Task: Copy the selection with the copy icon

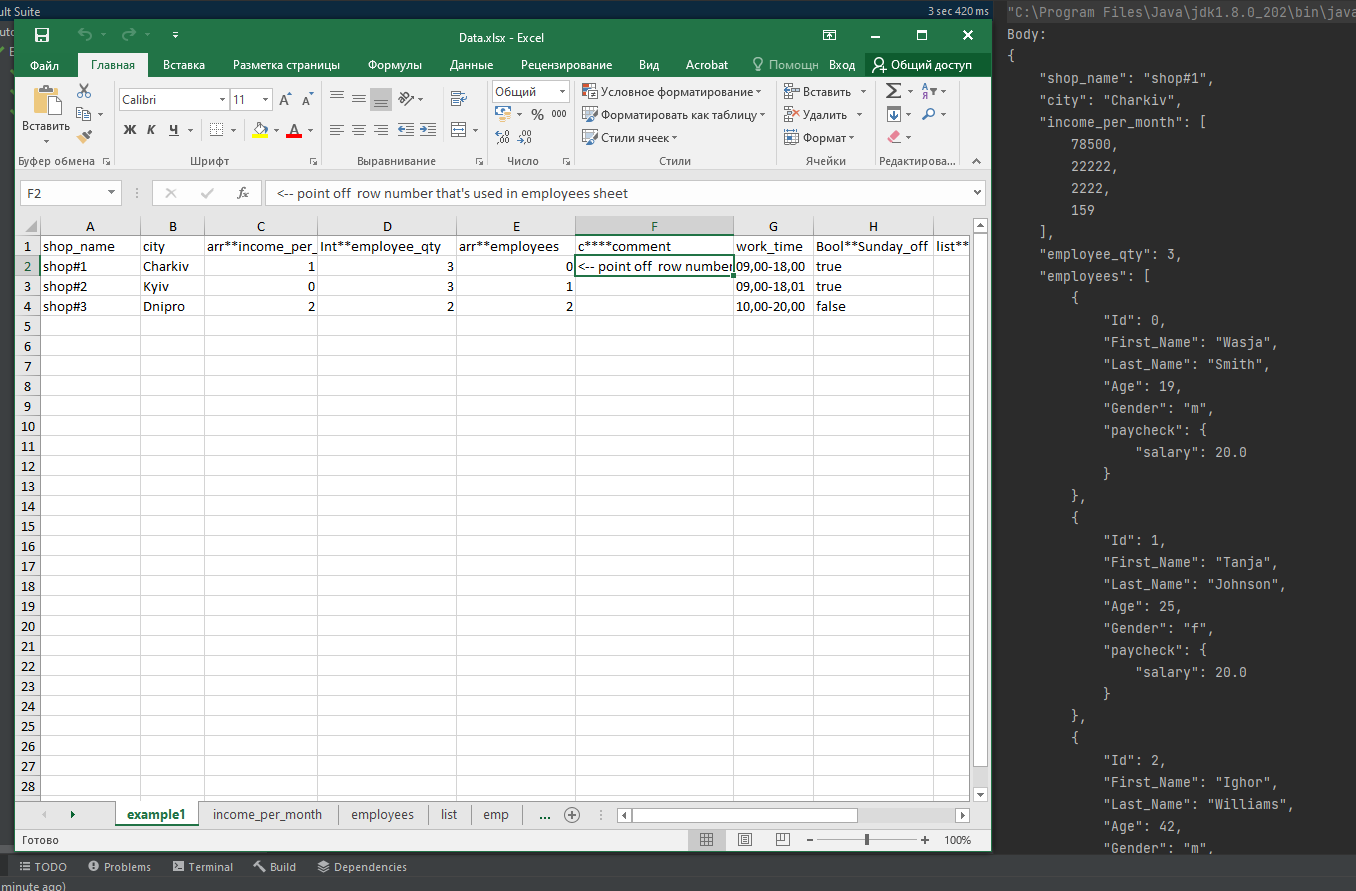Action: pyautogui.click(x=84, y=114)
